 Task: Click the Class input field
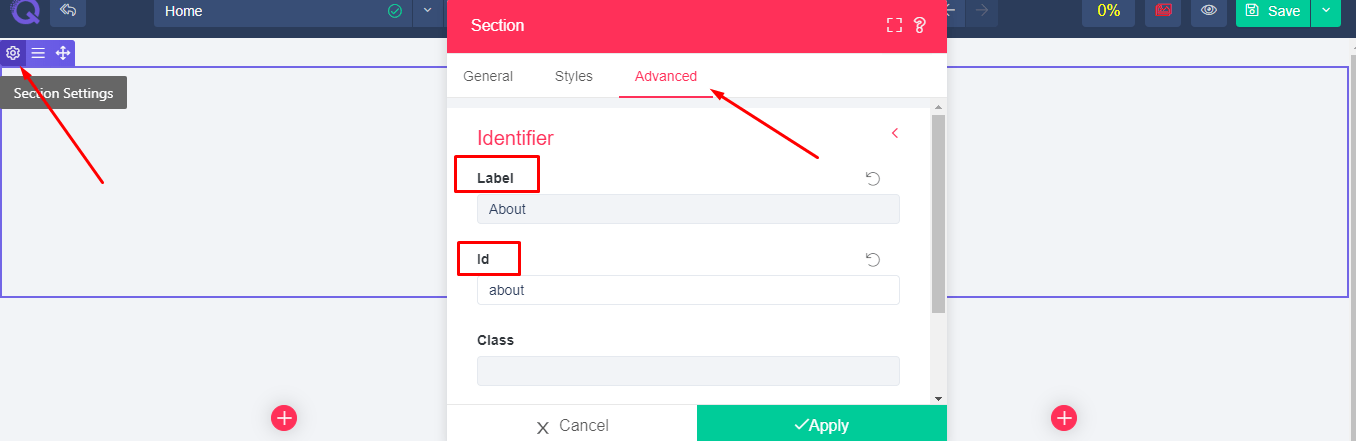pyautogui.click(x=688, y=371)
